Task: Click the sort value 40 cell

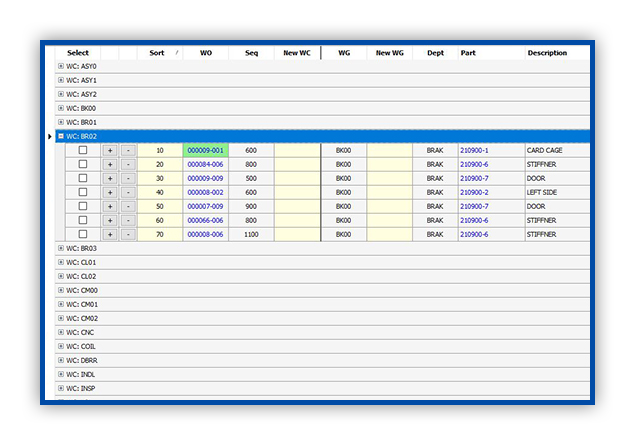Action: 160,192
